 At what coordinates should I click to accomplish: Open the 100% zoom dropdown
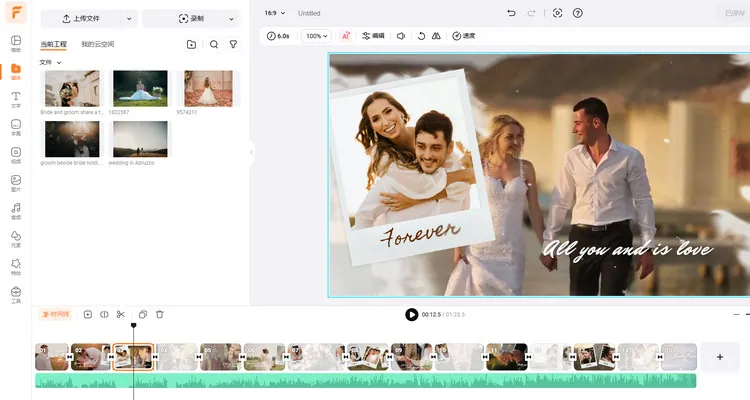316,36
